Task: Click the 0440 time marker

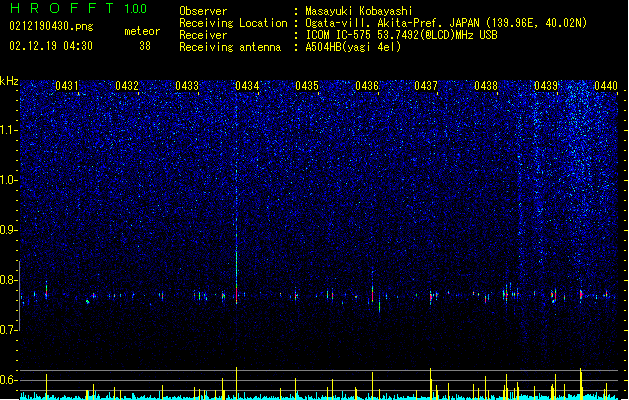Action: tap(606, 86)
